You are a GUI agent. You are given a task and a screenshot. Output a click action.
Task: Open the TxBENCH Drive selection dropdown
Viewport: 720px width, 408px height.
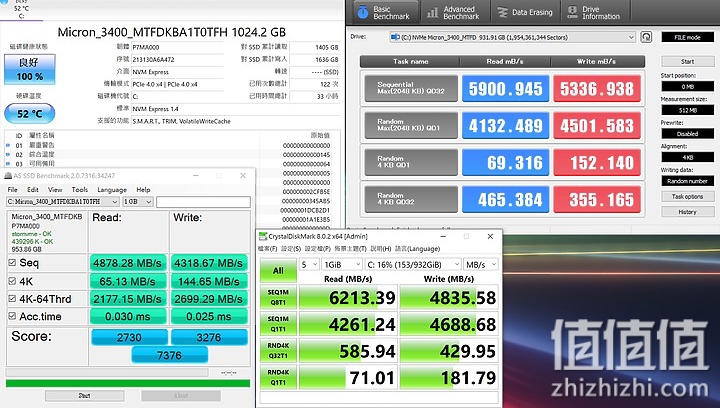[x=512, y=37]
